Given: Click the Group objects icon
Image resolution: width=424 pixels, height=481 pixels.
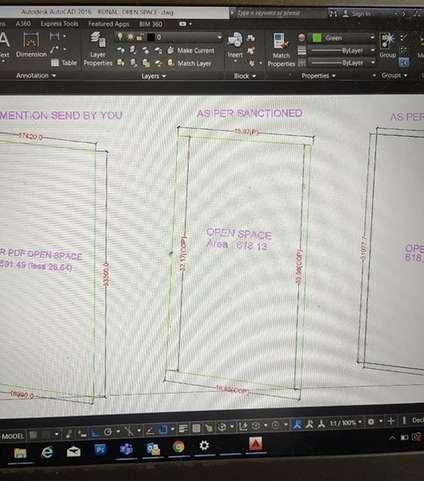Looking at the screenshot, I should 387,45.
